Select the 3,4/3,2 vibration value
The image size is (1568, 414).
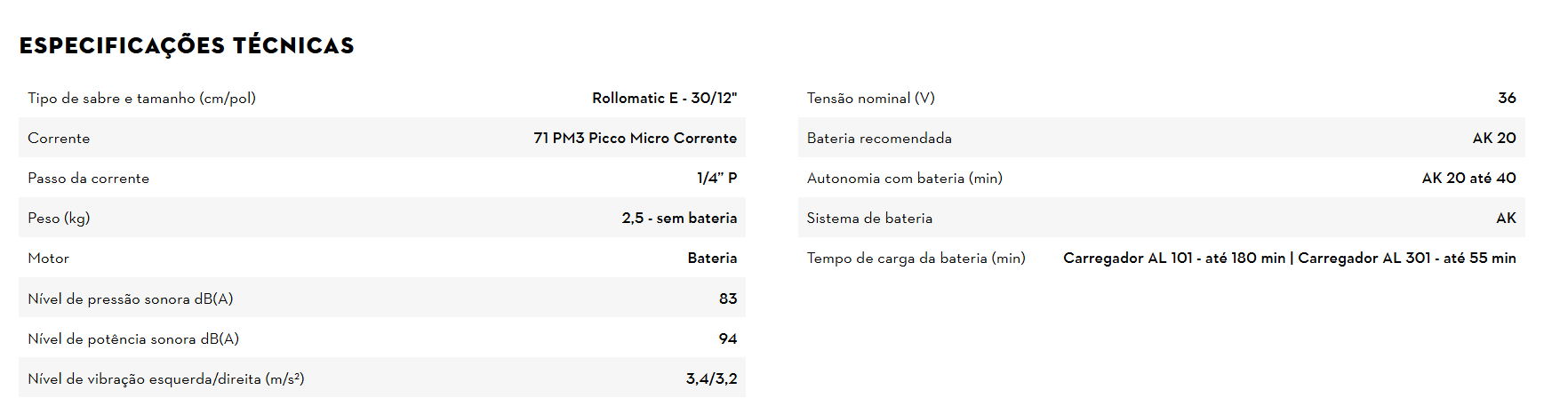click(x=711, y=378)
